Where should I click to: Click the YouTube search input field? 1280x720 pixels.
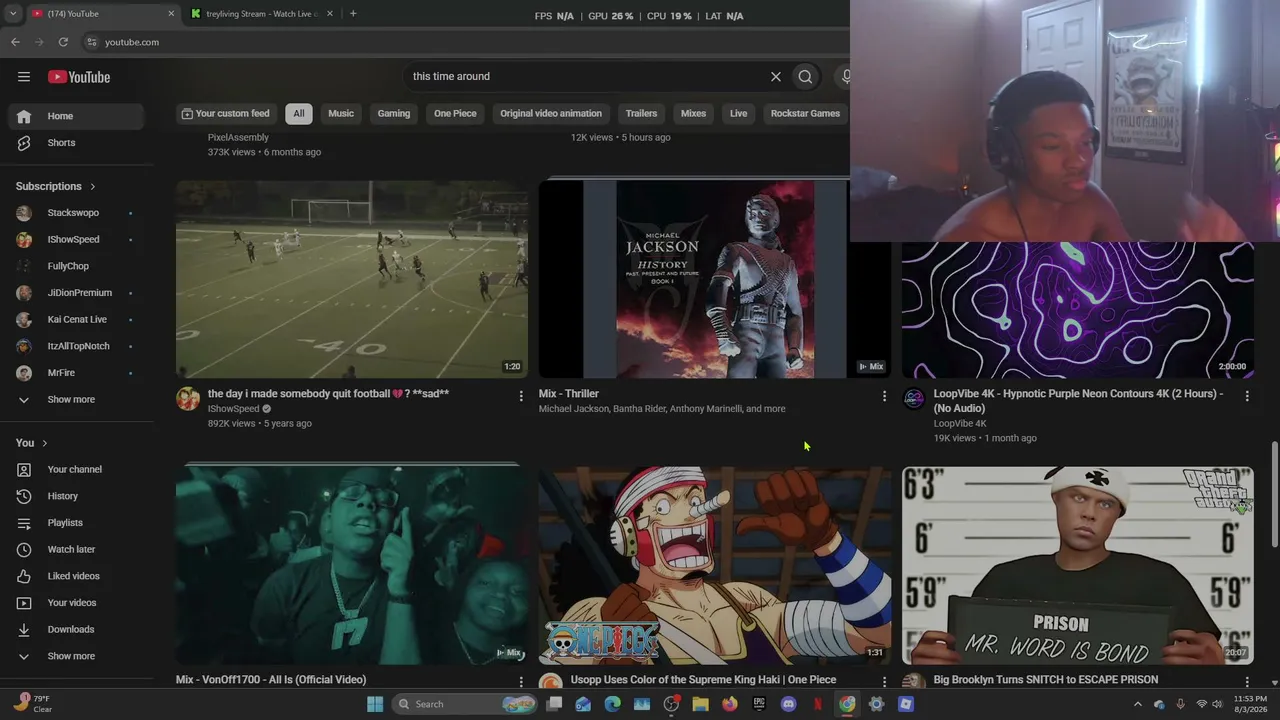(x=585, y=76)
